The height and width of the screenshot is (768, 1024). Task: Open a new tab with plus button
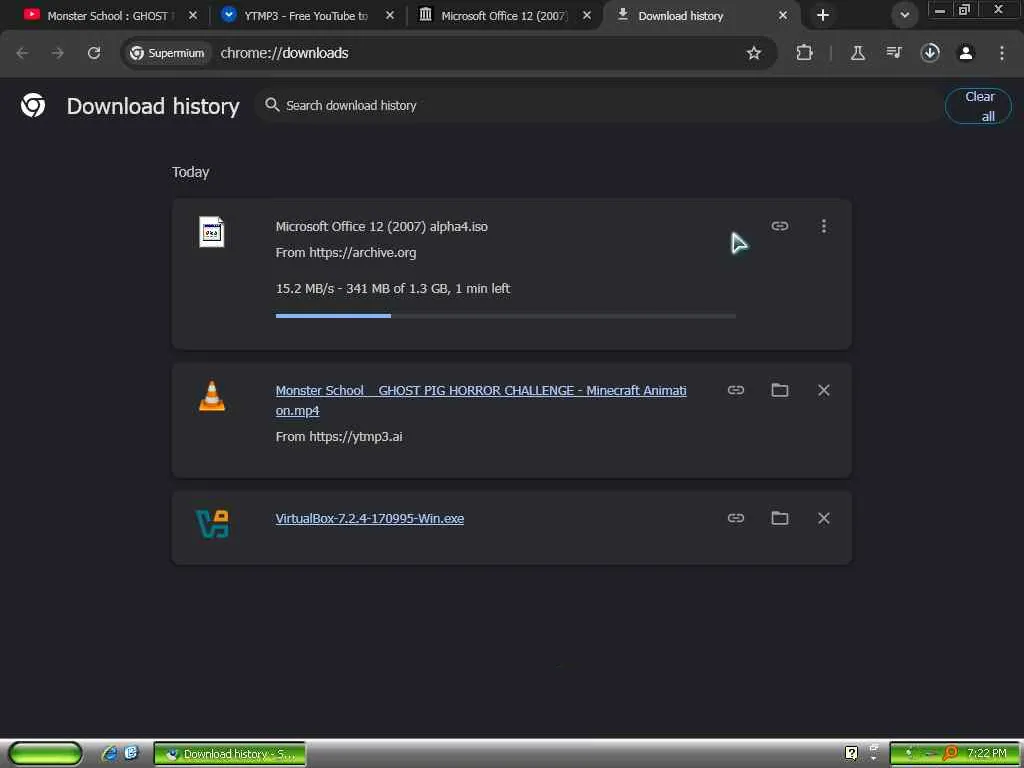coord(823,15)
